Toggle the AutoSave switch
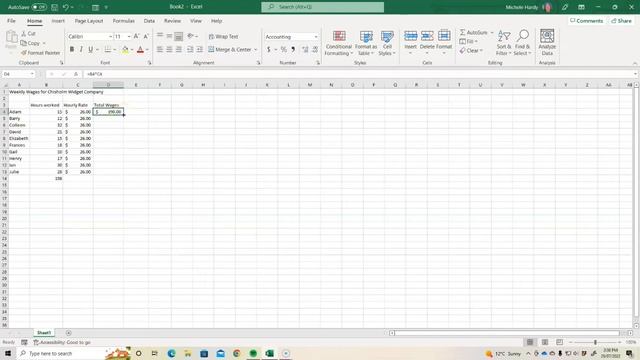Image resolution: width=640 pixels, height=360 pixels. pyautogui.click(x=39, y=7)
